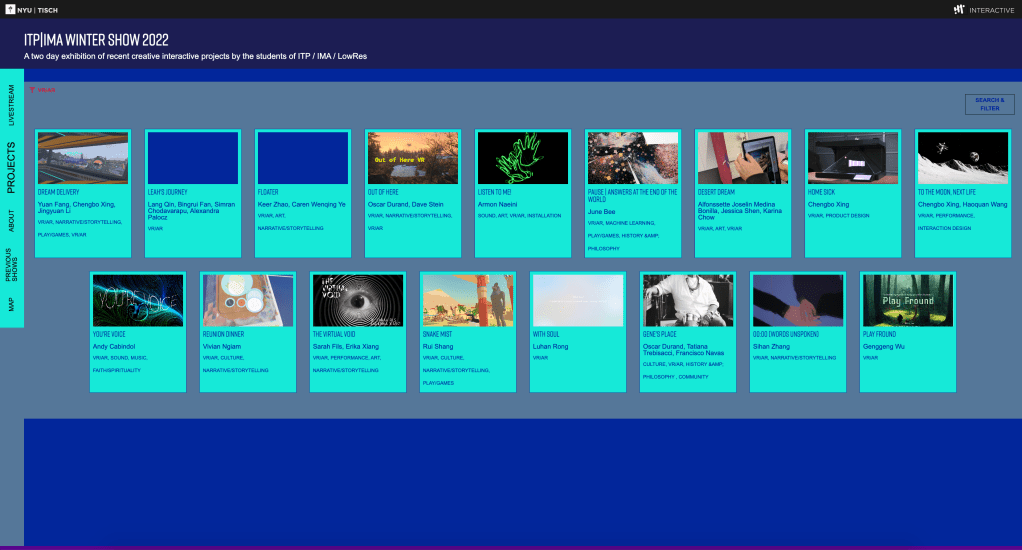The width and height of the screenshot is (1022, 550).
Task: Select the To The Moon, Next Life thumbnail
Action: coord(962,158)
